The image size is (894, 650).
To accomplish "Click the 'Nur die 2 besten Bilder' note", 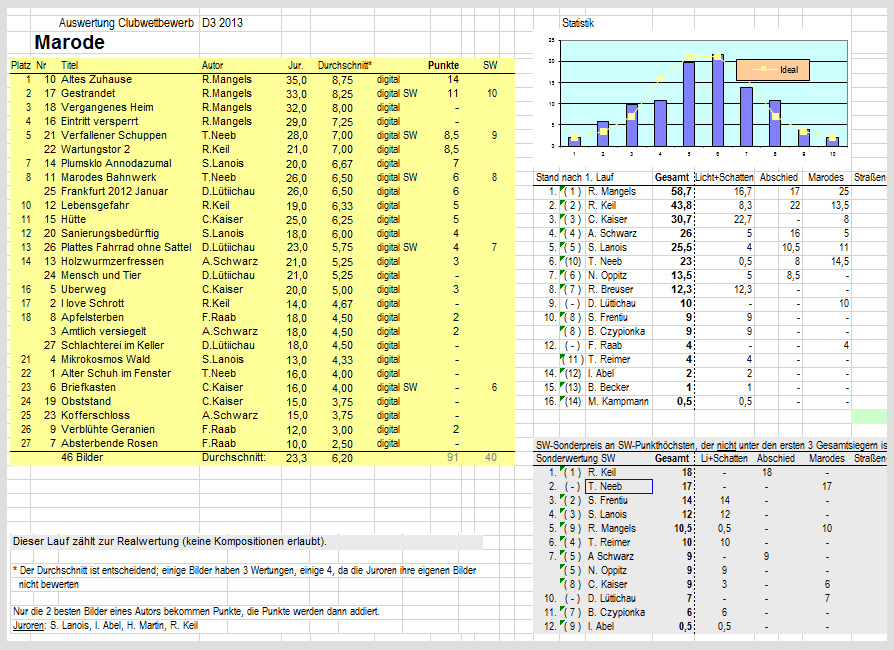I will click(x=196, y=611).
